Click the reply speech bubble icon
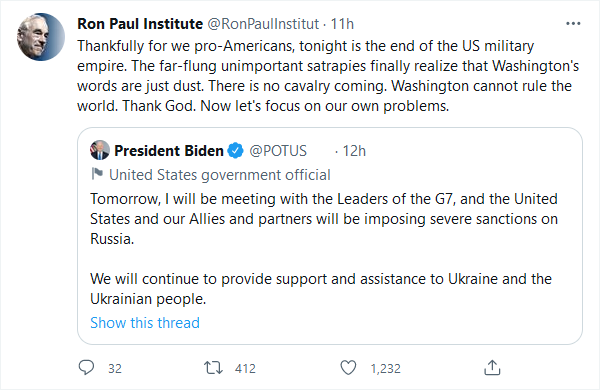Screen dimensions: 600x390 point(86,367)
